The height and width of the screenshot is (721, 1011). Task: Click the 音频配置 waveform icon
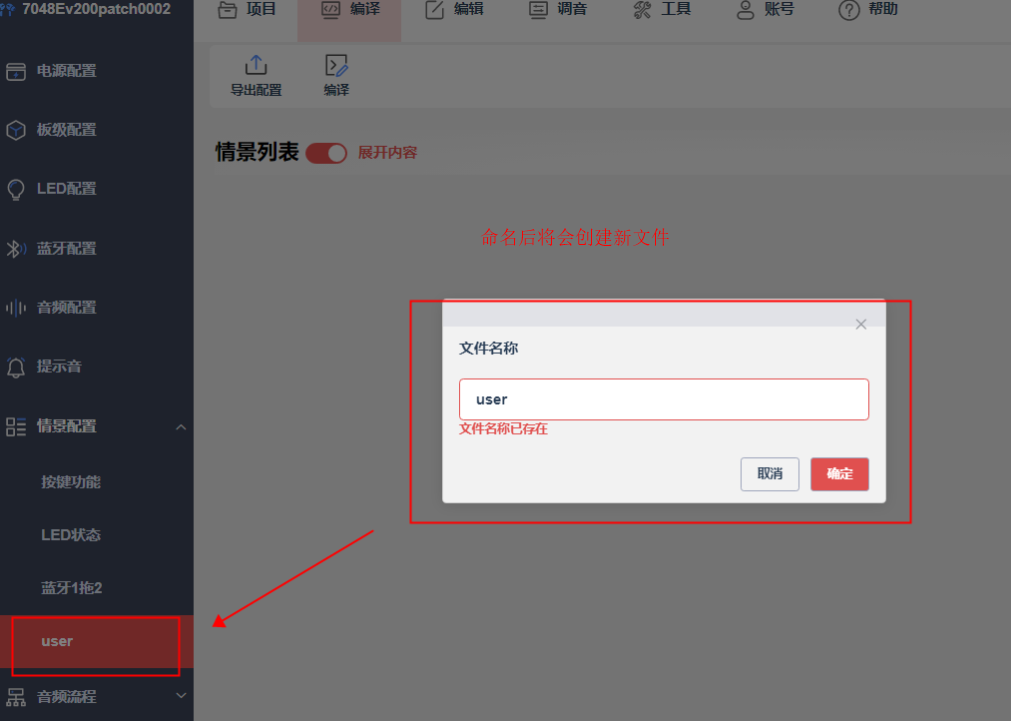[x=16, y=308]
